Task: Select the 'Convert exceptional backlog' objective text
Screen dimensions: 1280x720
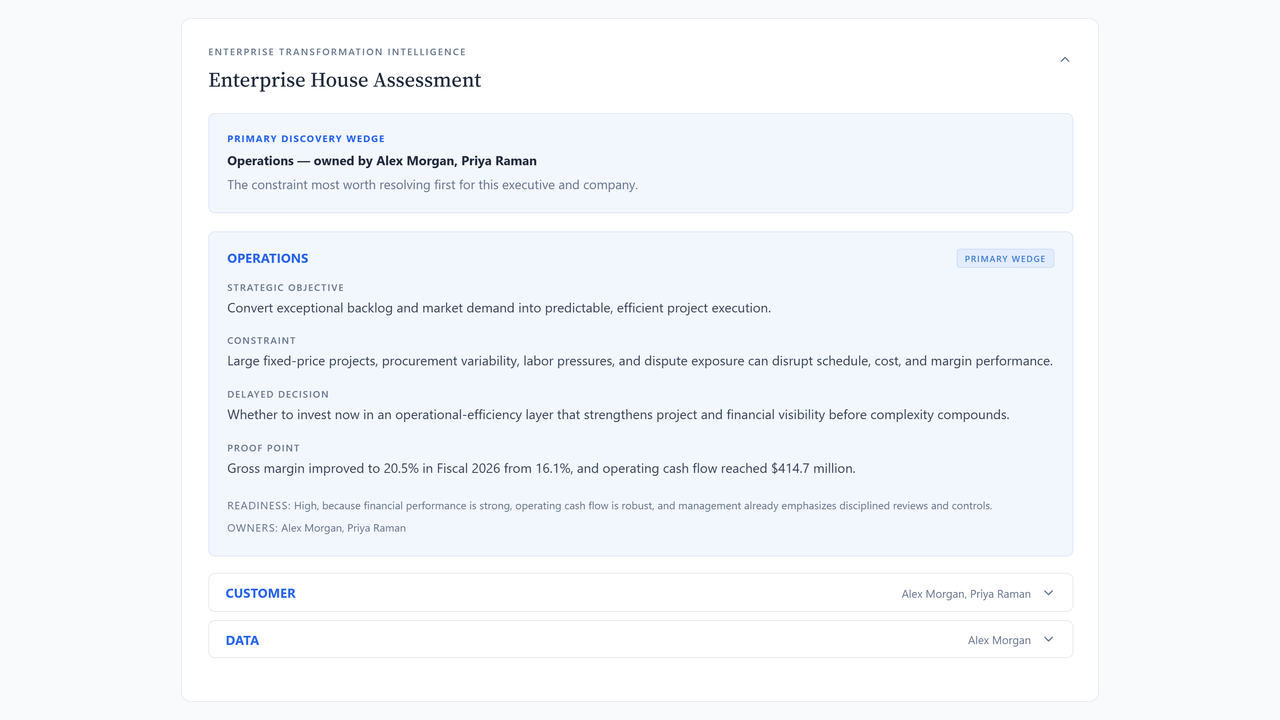Action: point(499,308)
